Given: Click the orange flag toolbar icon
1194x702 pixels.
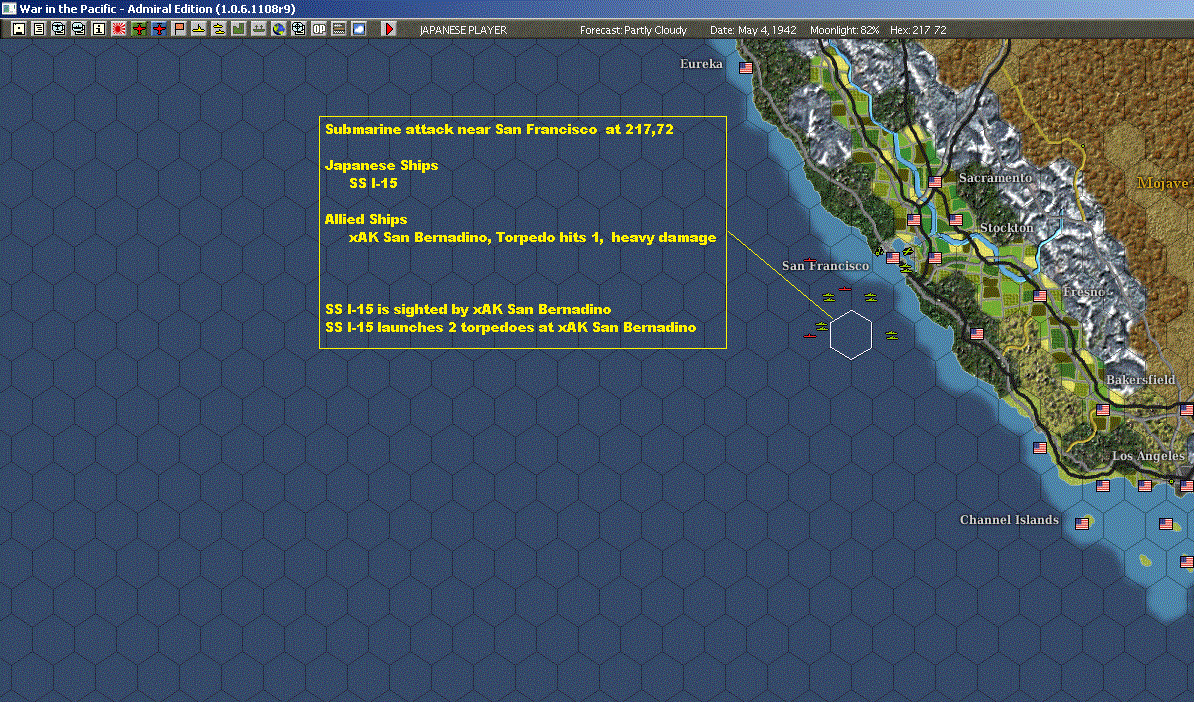Looking at the screenshot, I should point(179,29).
